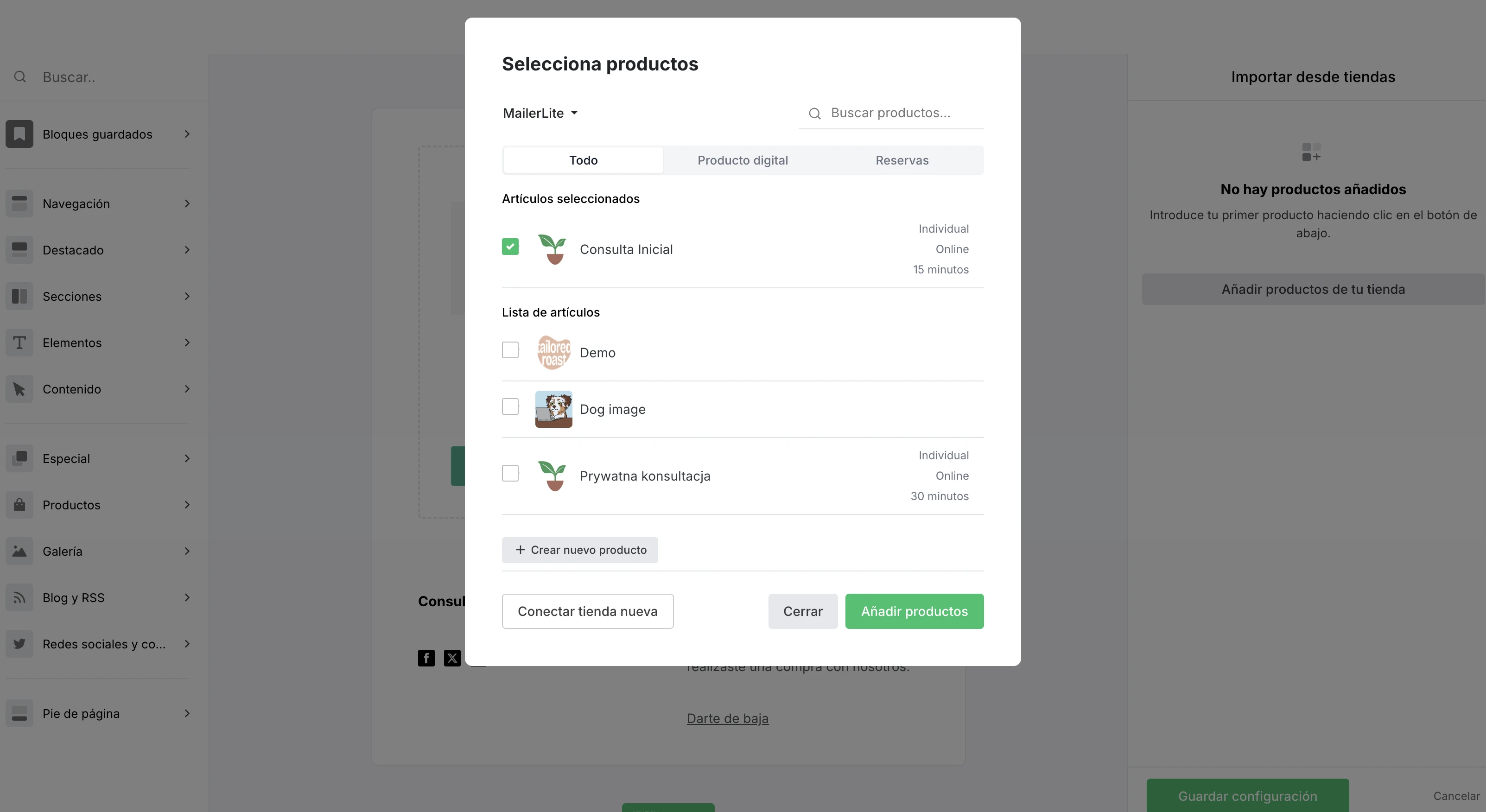Click the Galería image icon
The width and height of the screenshot is (1486, 812).
point(19,552)
